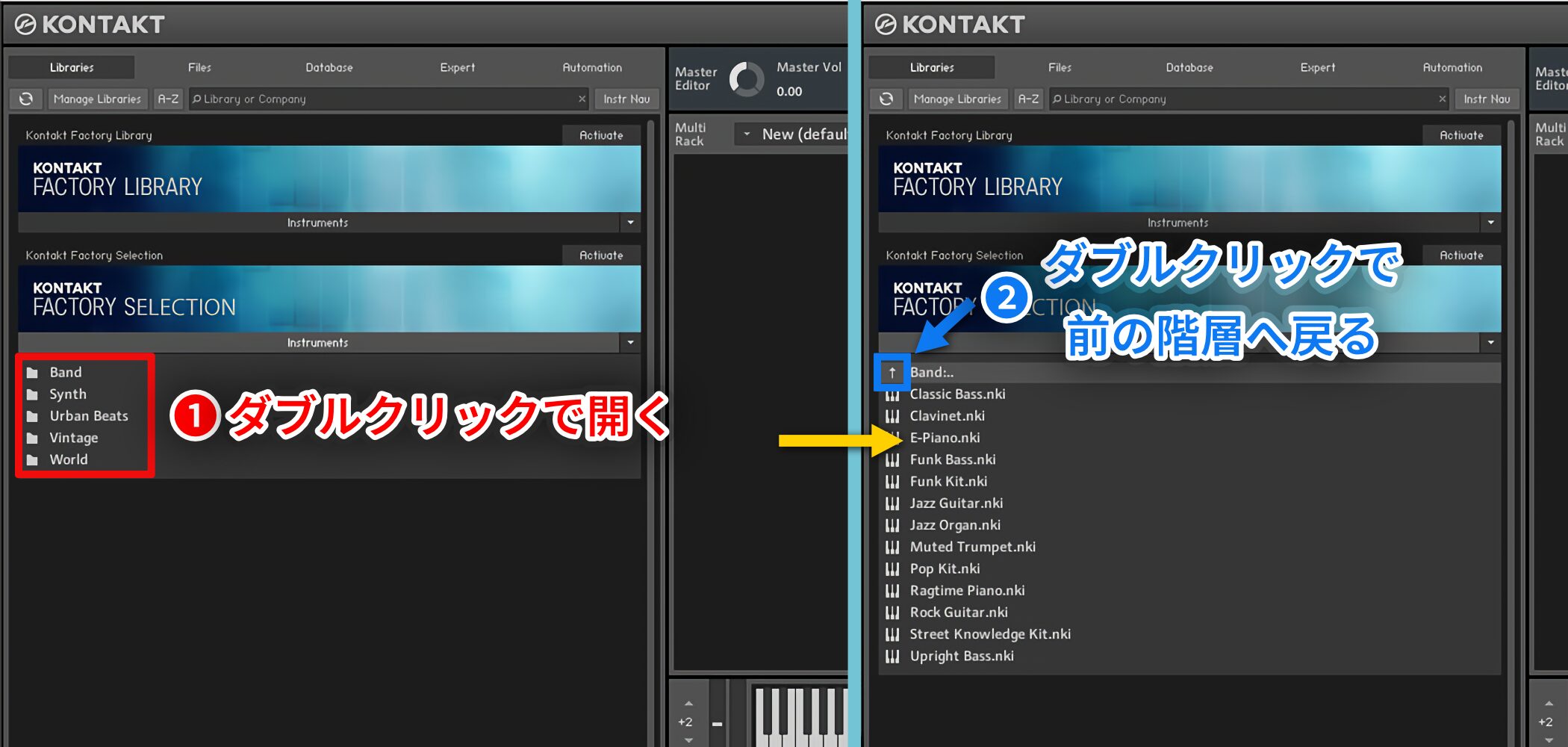Clear search with X in left window
Image resolution: width=1568 pixels, height=747 pixels.
pyautogui.click(x=582, y=99)
